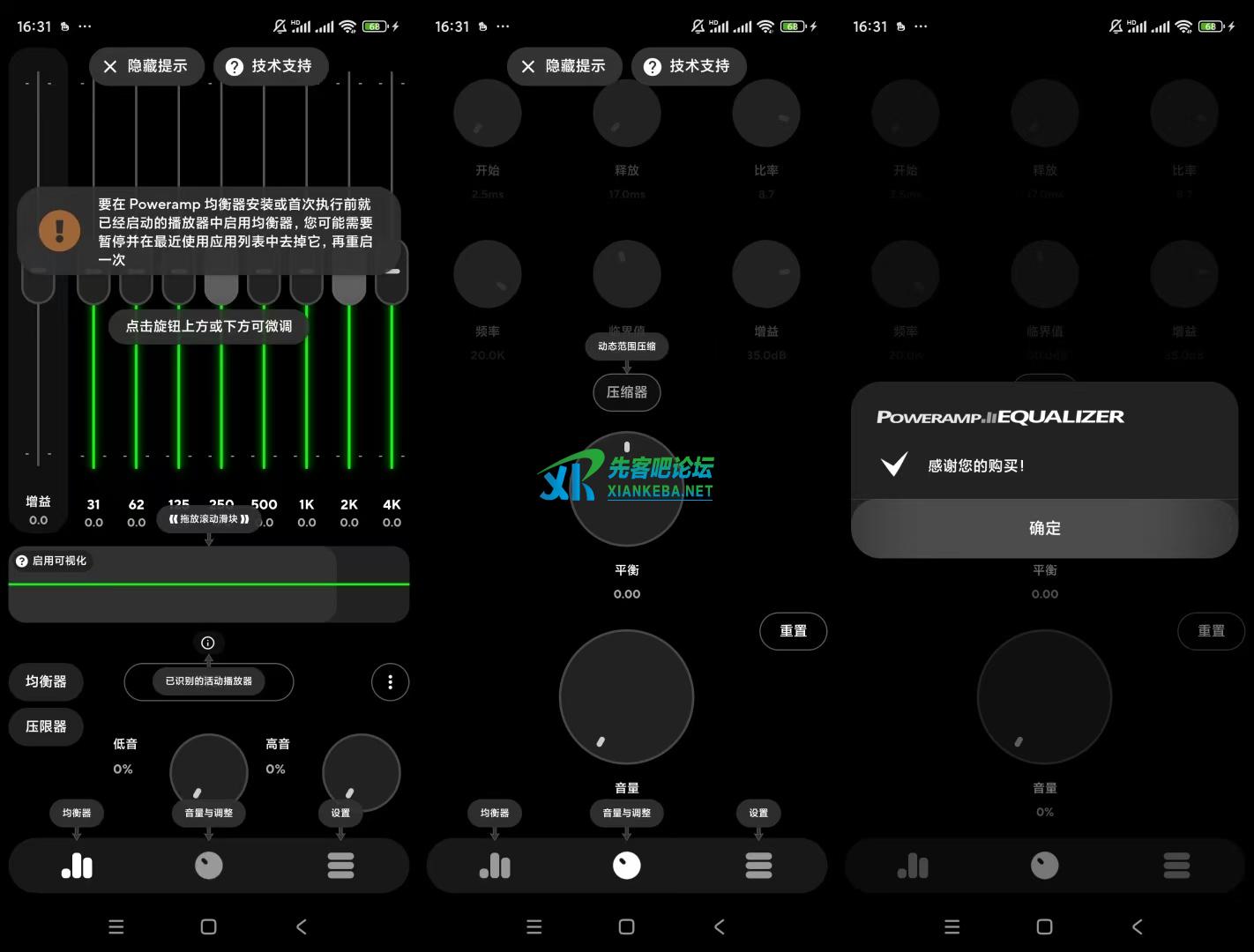Tap the Android back arrow in left screen
1254x952 pixels.
point(302,926)
